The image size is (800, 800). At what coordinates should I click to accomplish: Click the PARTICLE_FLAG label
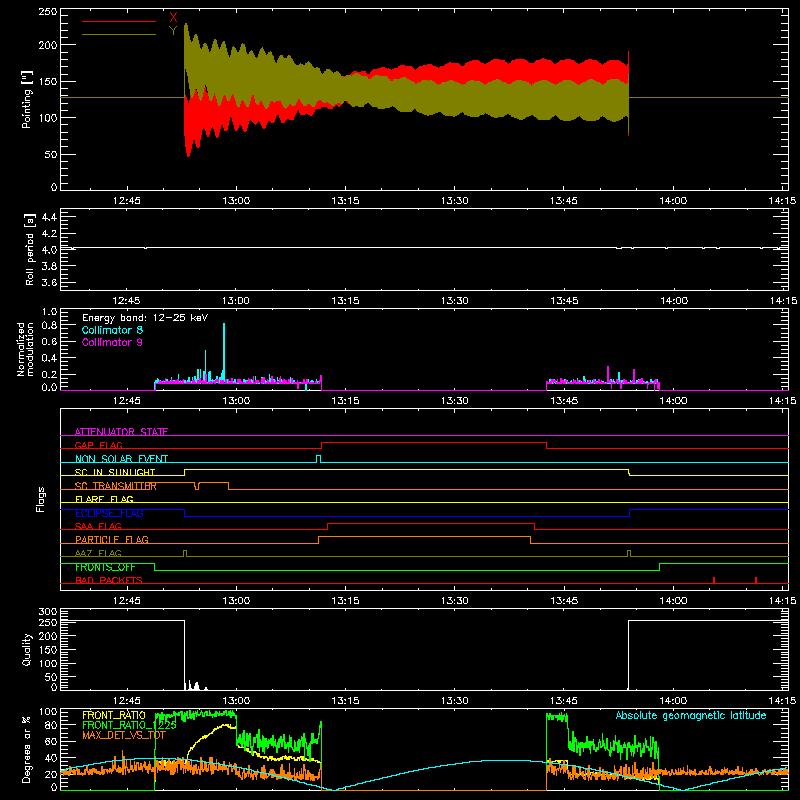(112, 539)
